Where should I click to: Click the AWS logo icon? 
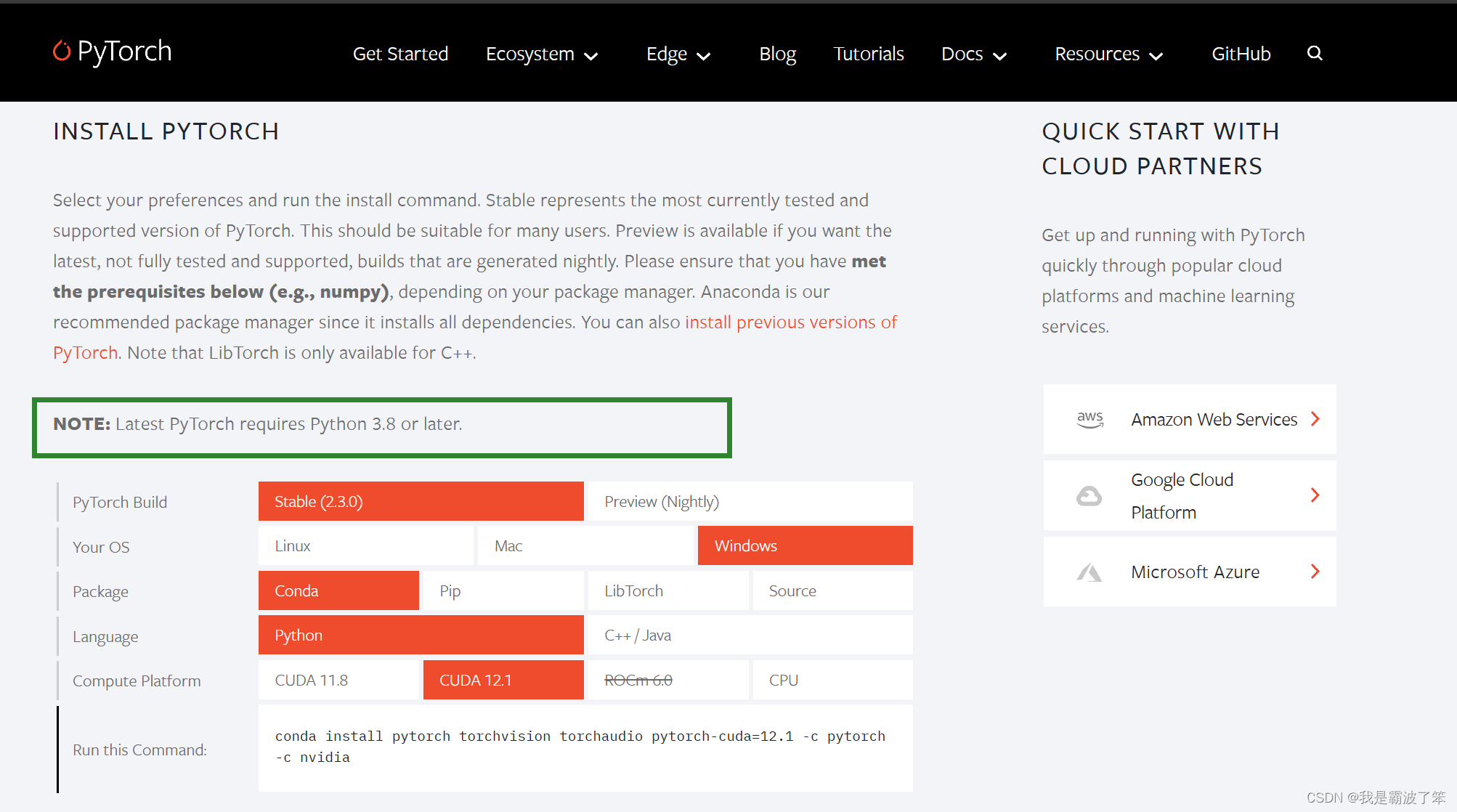[x=1089, y=419]
